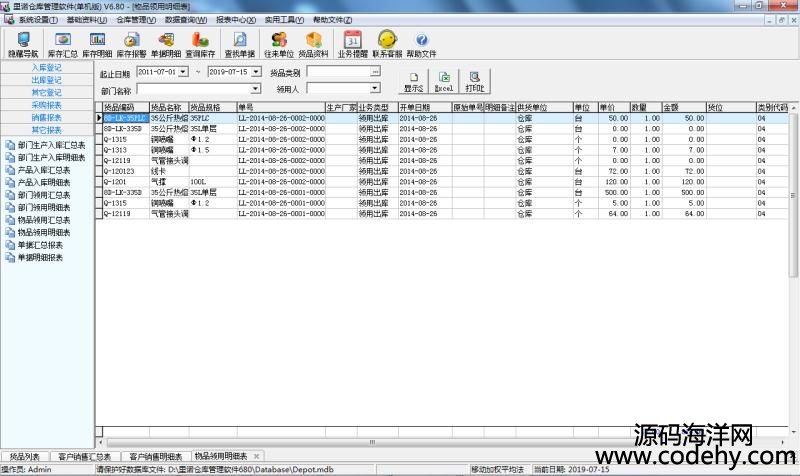Open the 基础资料(U) menu

pyautogui.click(x=87, y=20)
